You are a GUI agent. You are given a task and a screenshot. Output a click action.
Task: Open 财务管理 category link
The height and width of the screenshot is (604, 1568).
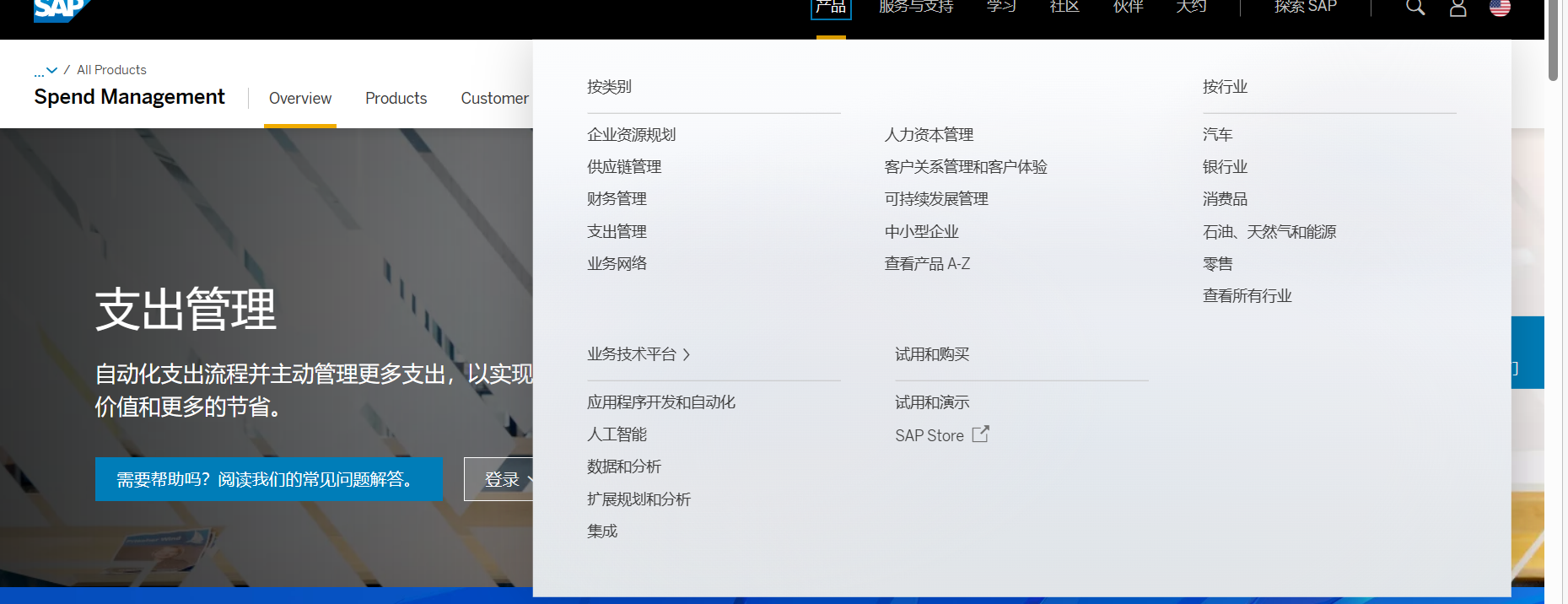click(x=617, y=199)
